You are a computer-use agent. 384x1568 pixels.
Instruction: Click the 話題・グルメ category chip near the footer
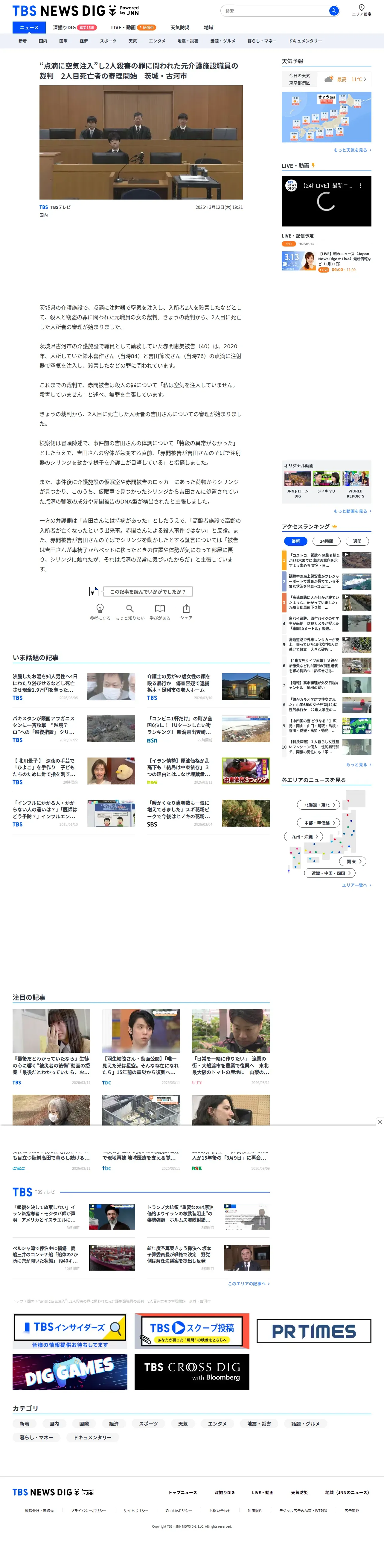click(x=306, y=1424)
